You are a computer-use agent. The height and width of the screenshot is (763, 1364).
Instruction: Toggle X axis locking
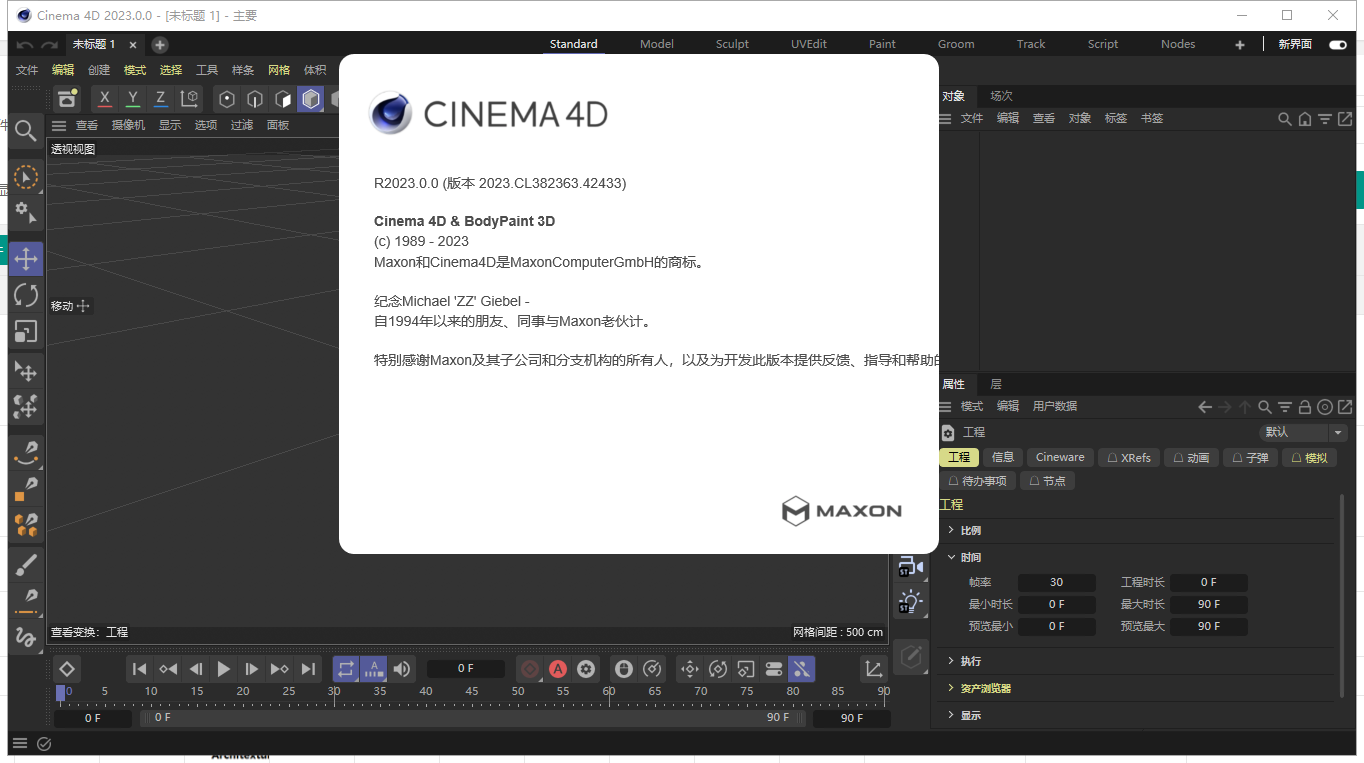point(104,98)
